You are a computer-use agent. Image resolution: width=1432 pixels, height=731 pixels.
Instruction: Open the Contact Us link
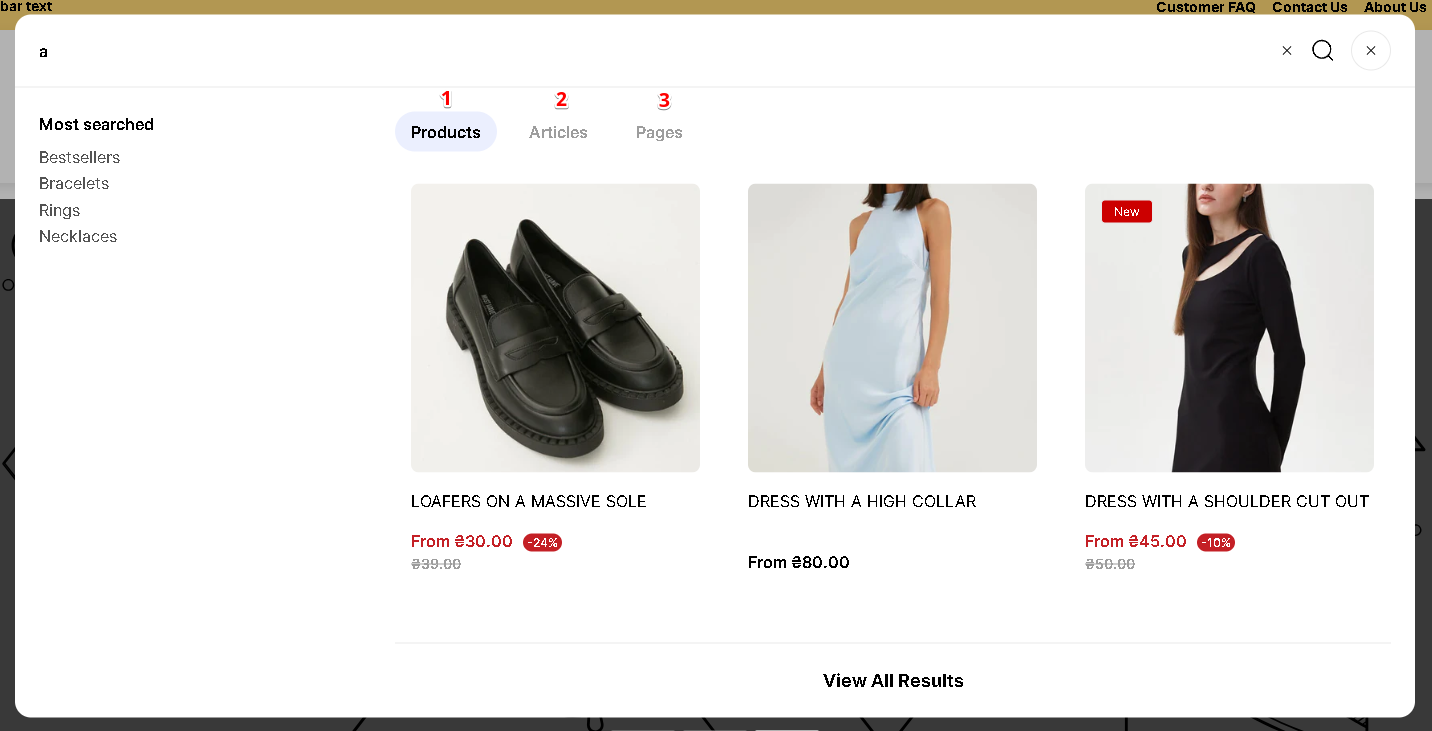pos(1309,7)
